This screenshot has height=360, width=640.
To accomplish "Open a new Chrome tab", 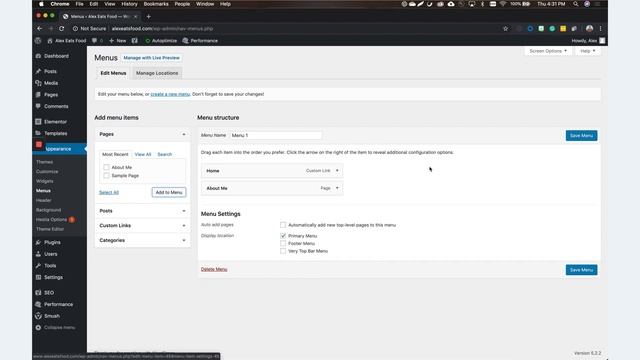I will (x=149, y=16).
